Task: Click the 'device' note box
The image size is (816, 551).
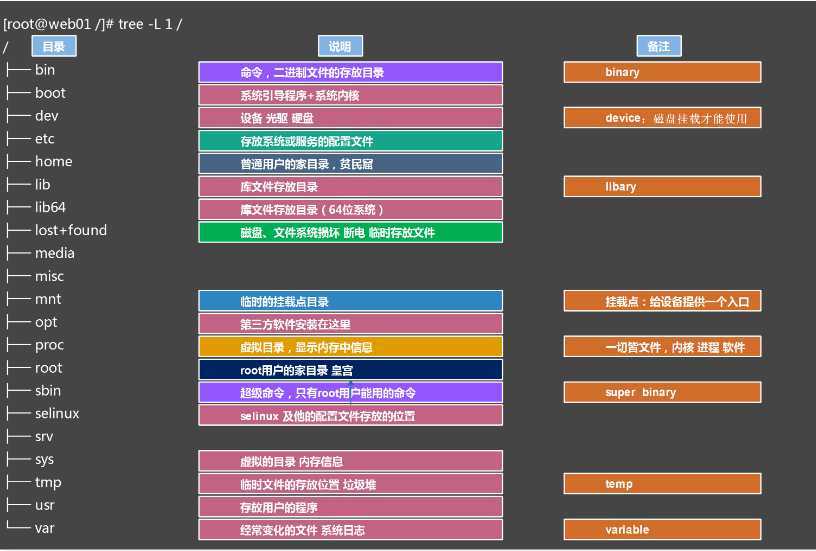Action: 662,118
